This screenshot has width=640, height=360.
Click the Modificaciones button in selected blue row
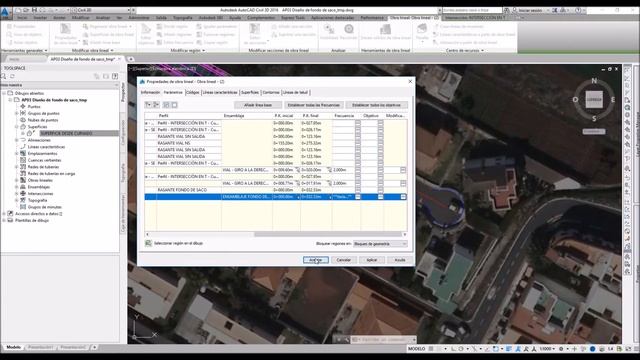click(403, 197)
